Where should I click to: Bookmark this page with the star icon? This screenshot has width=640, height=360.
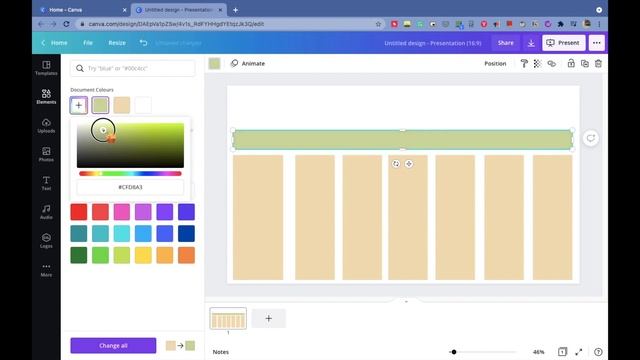pos(378,24)
